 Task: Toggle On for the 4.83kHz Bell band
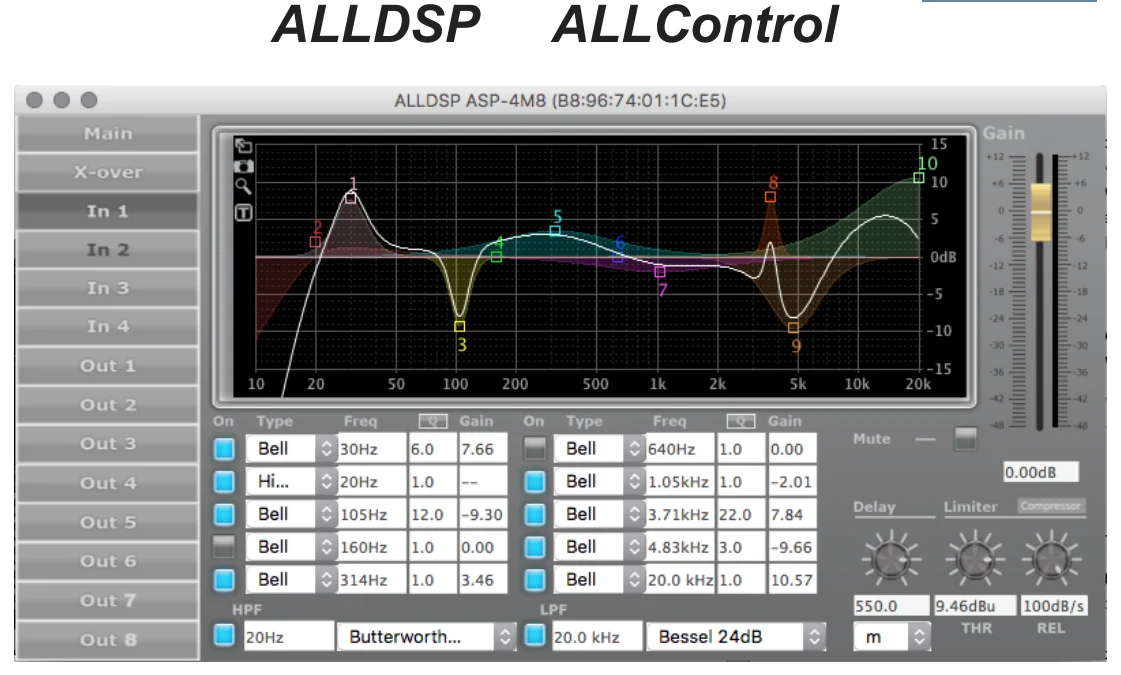pos(534,547)
